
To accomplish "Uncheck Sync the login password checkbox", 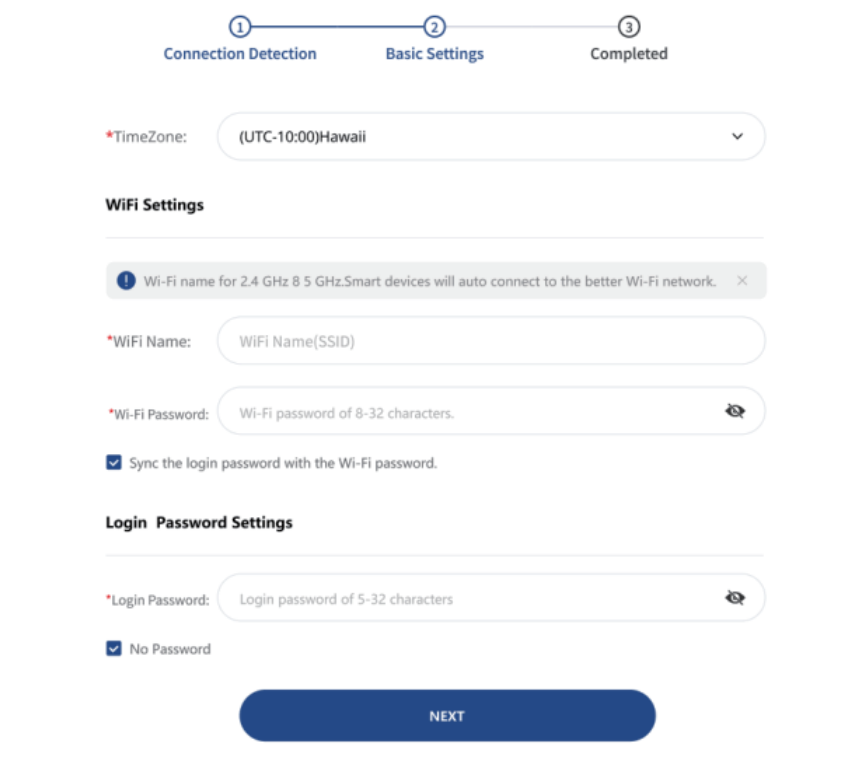I will tap(114, 463).
